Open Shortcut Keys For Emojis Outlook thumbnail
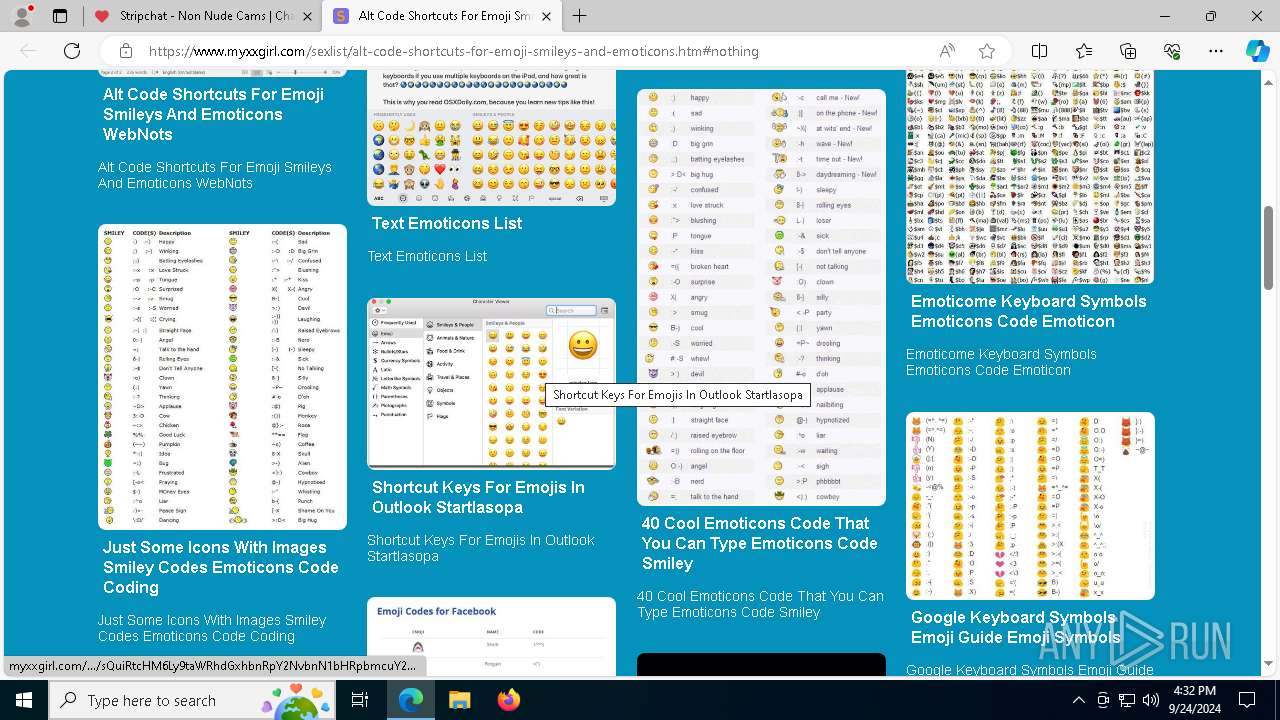1280x720 pixels. tap(491, 383)
